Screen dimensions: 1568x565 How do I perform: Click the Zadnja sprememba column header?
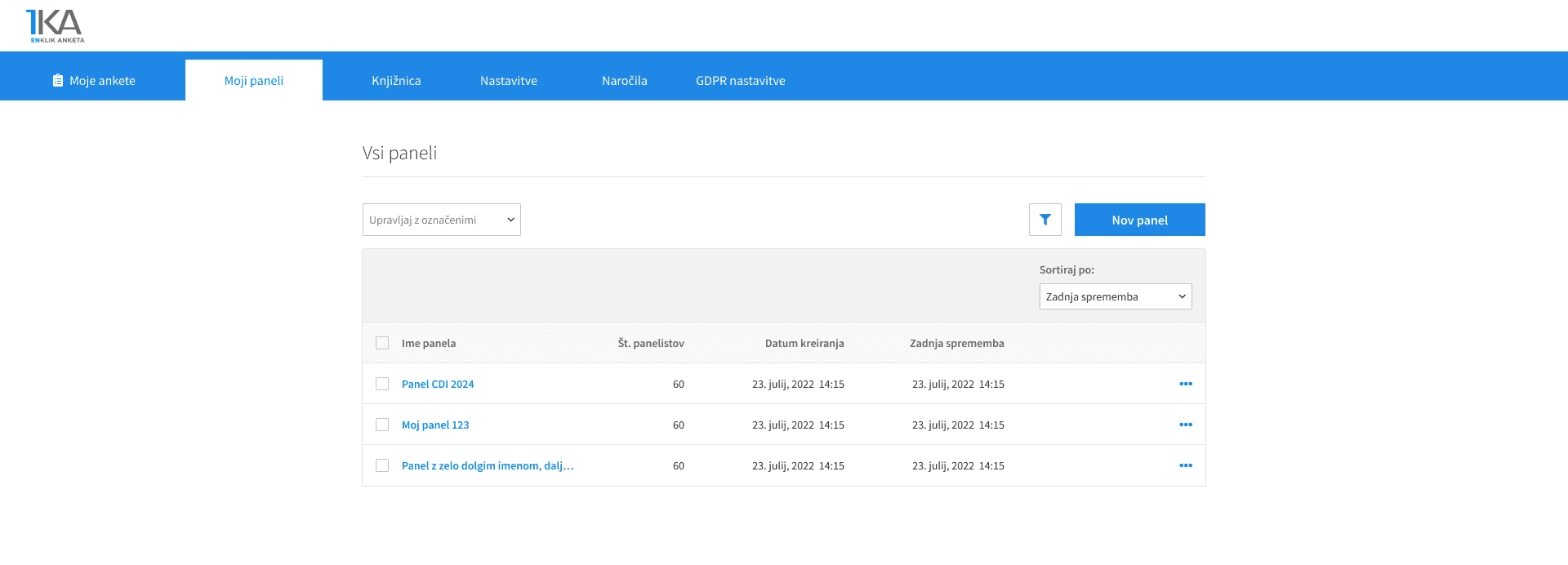pyautogui.click(x=957, y=343)
